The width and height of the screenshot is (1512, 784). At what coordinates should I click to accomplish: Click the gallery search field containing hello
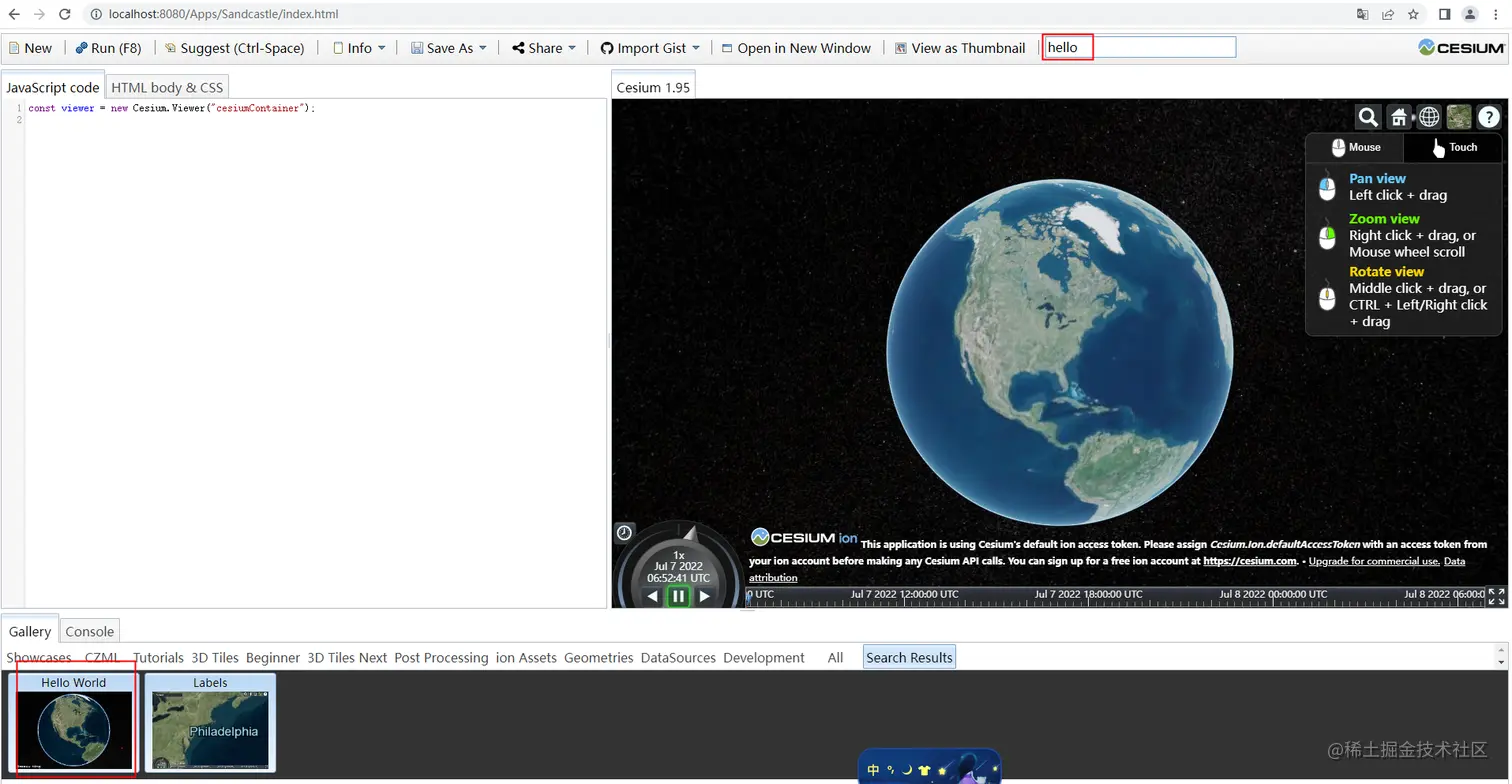coord(1139,47)
